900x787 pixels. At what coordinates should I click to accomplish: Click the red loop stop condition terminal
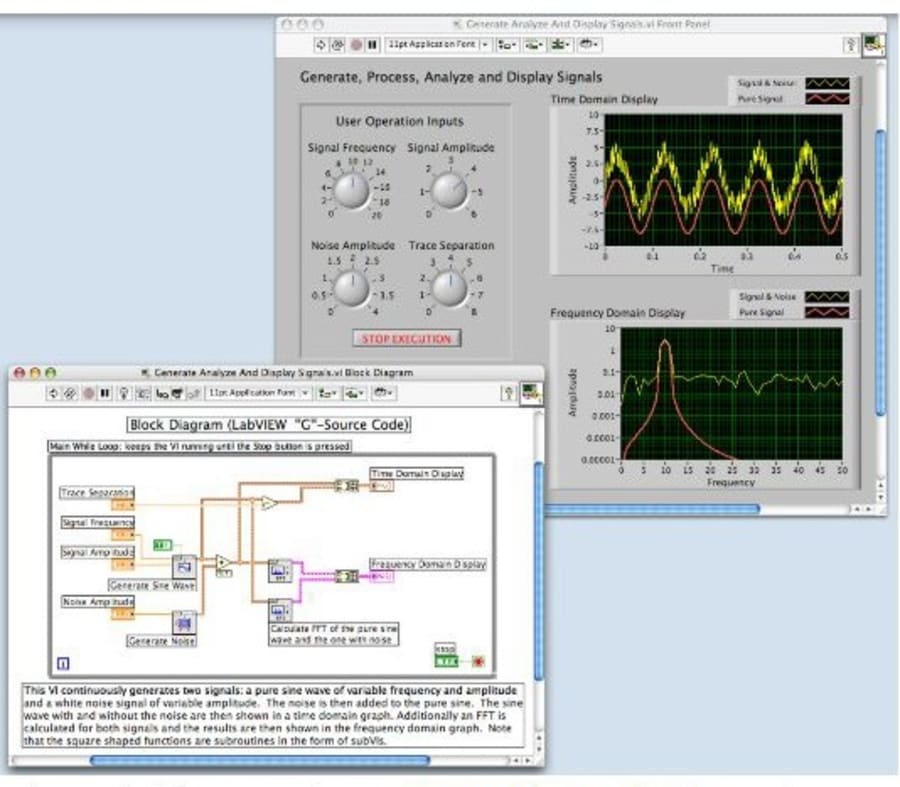(478, 661)
